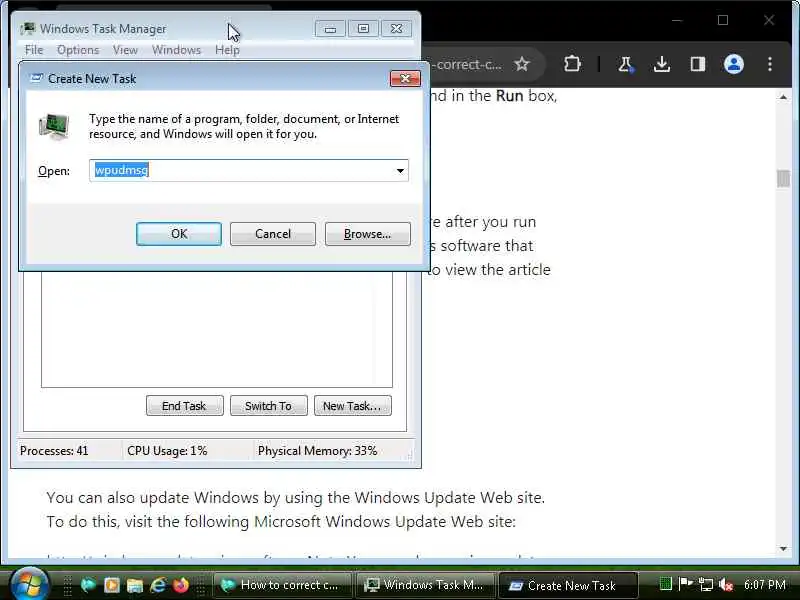Viewport: 800px width, 600px height.
Task: Open browser profile avatar
Action: click(x=734, y=64)
